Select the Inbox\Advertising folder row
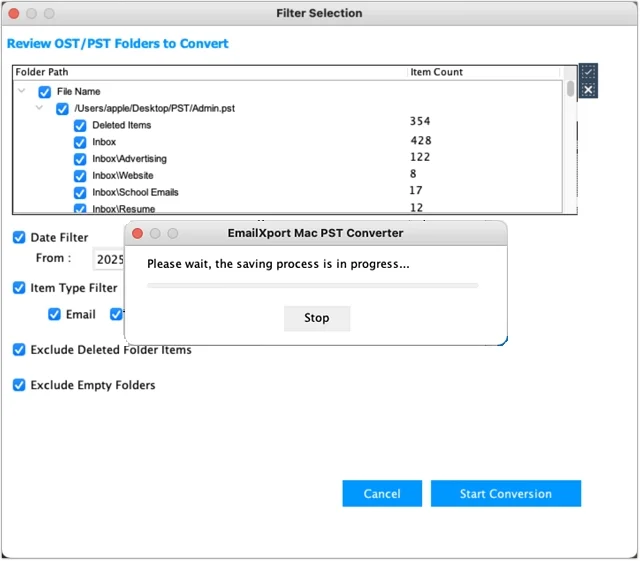Image resolution: width=640 pixels, height=561 pixels. 129,159
